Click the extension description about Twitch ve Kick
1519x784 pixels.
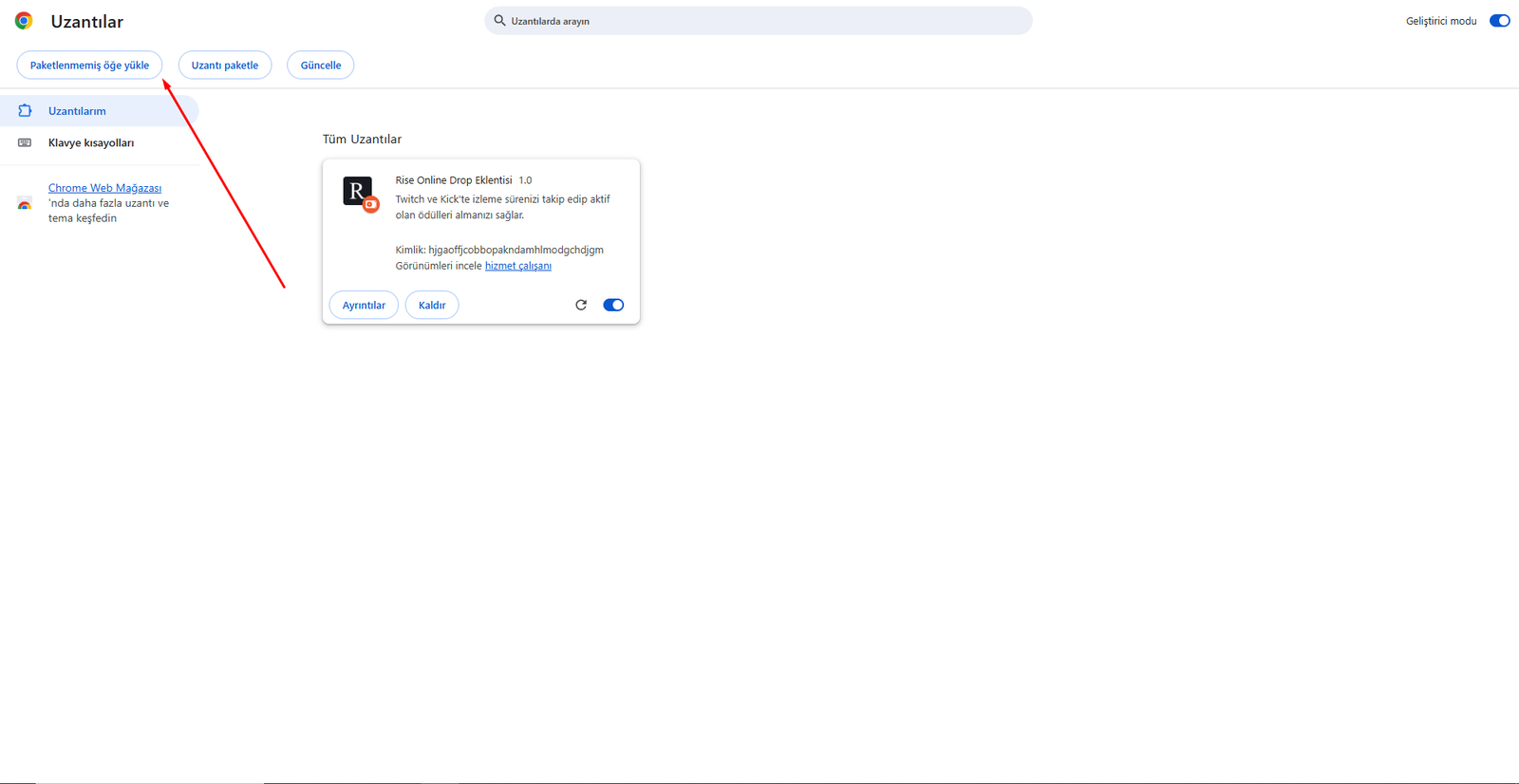[x=503, y=207]
